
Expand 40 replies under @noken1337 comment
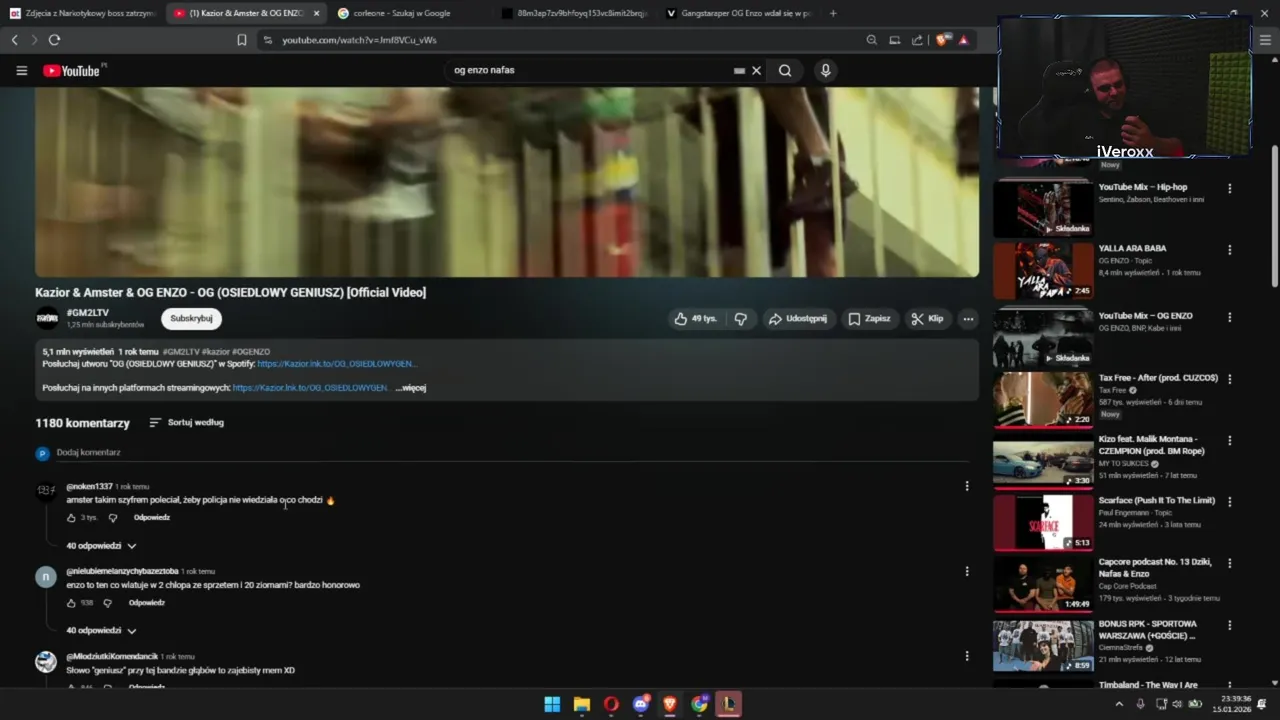pyautogui.click(x=101, y=546)
